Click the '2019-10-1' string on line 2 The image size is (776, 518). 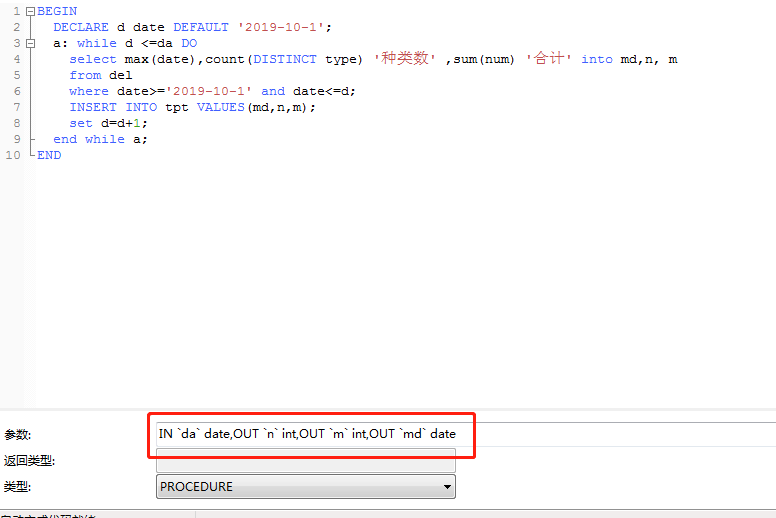(281, 27)
